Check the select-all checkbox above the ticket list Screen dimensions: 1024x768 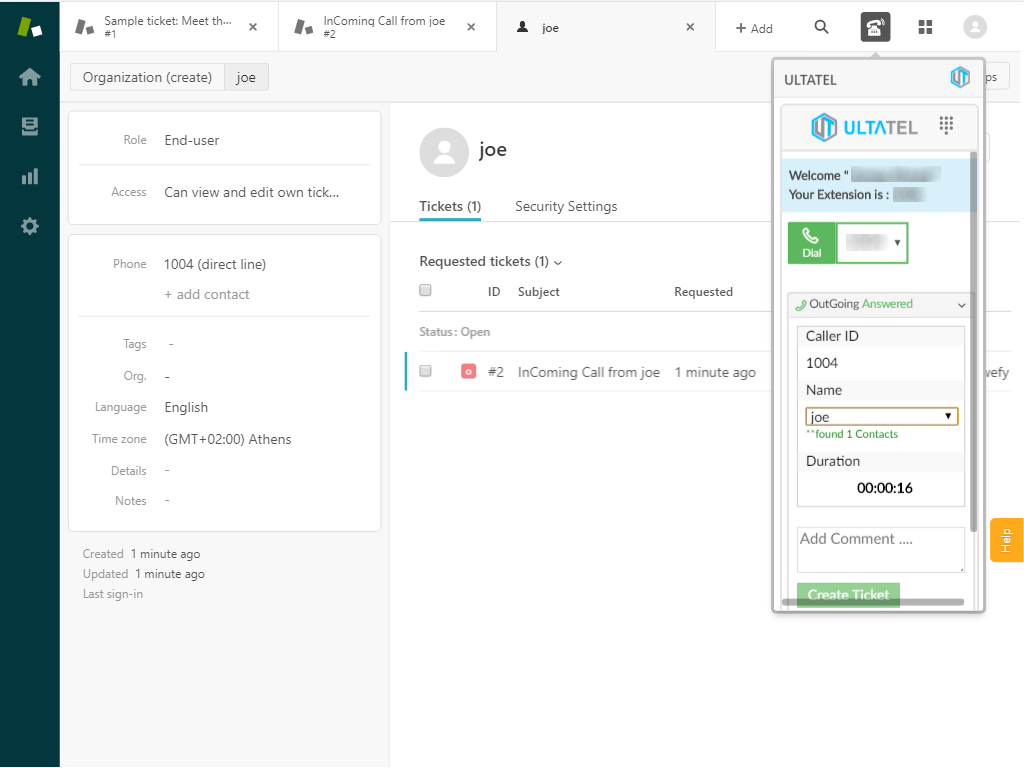tap(425, 290)
